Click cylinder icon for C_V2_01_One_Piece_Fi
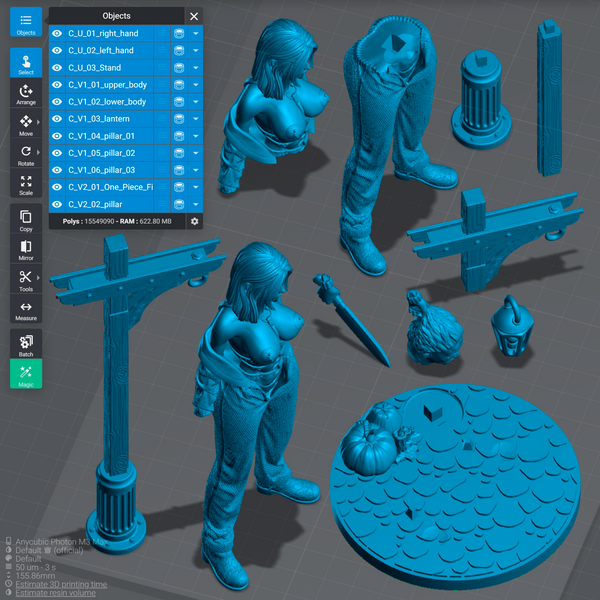This screenshot has height=600, width=600. click(x=179, y=187)
